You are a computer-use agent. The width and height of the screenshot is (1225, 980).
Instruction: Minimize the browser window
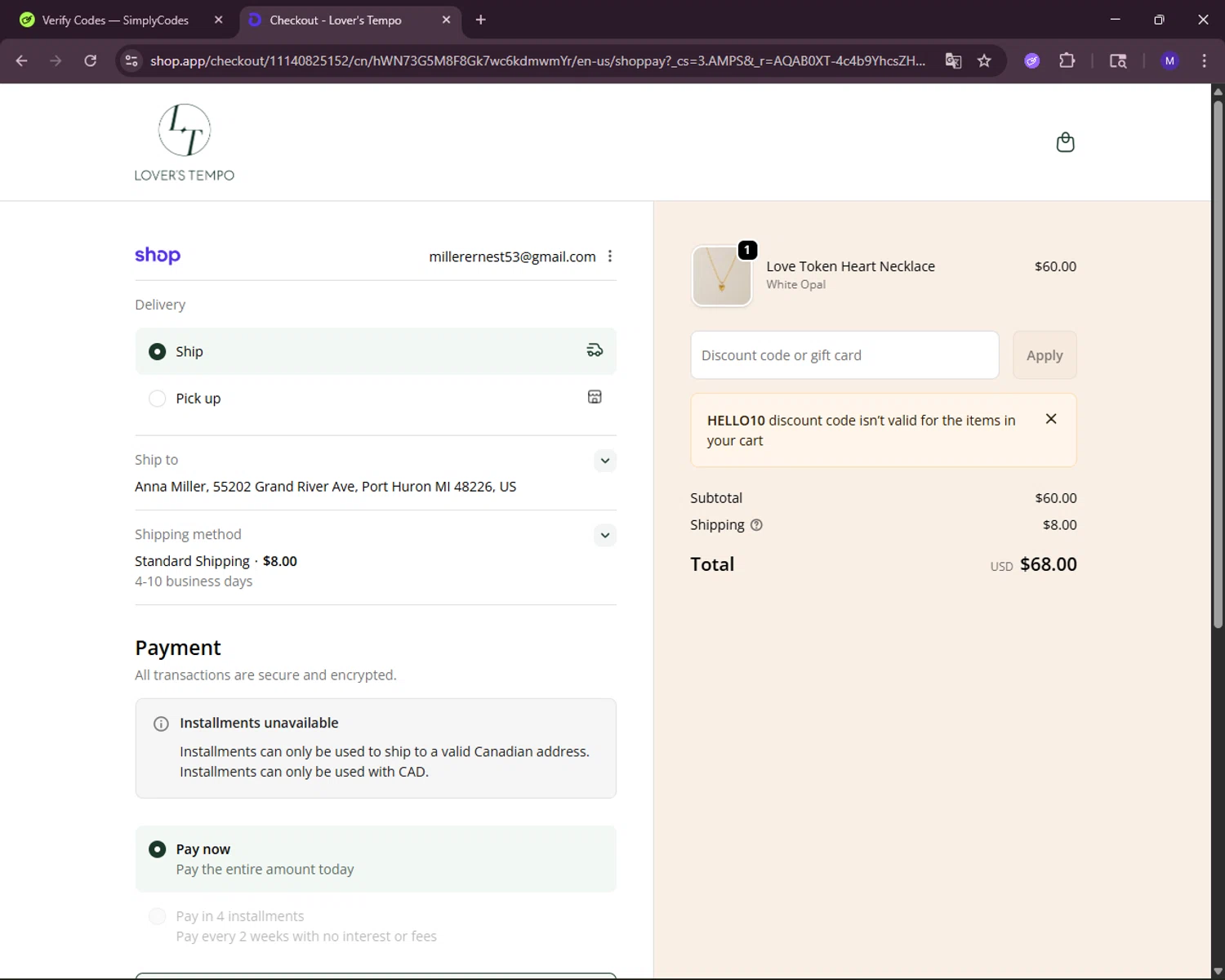(x=1115, y=20)
